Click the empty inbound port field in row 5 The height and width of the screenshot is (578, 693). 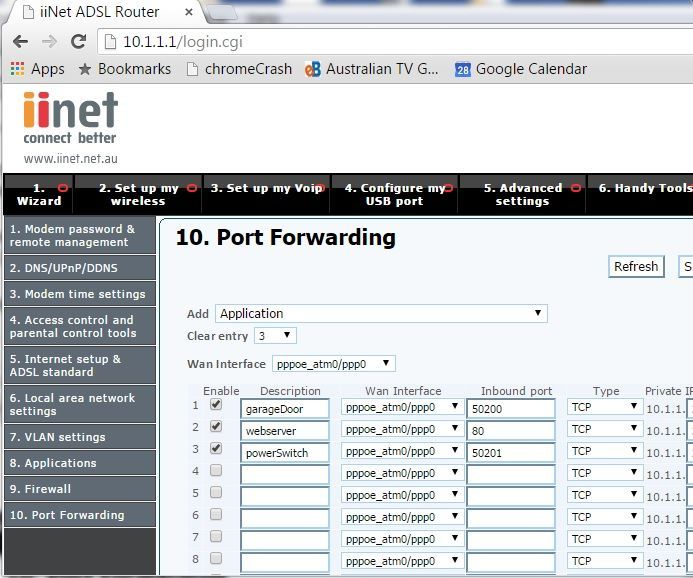coord(511,497)
